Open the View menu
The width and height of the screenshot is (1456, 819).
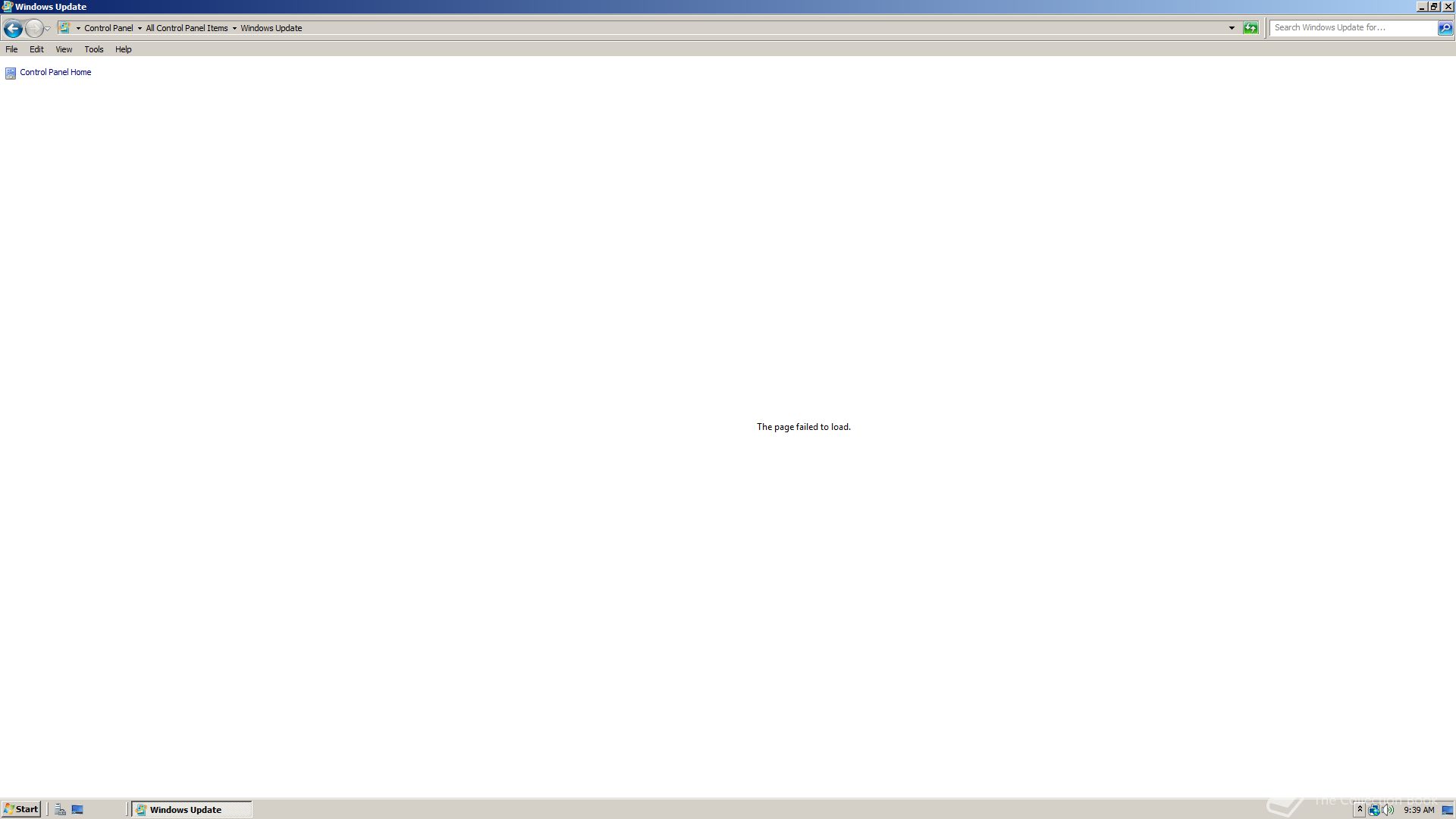pos(64,49)
